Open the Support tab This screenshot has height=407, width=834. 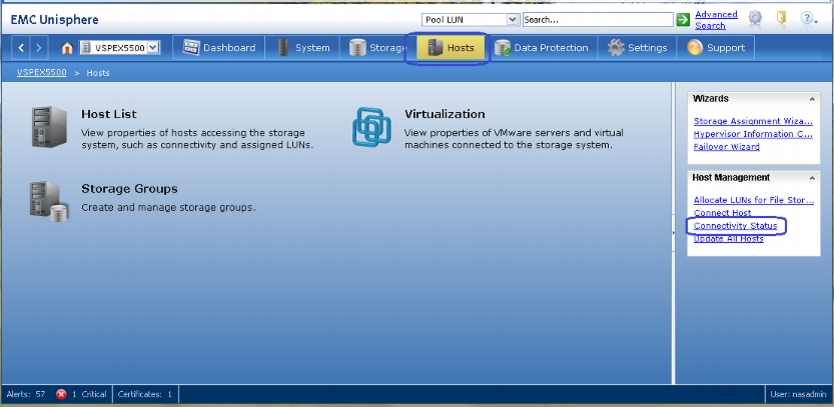[x=715, y=48]
